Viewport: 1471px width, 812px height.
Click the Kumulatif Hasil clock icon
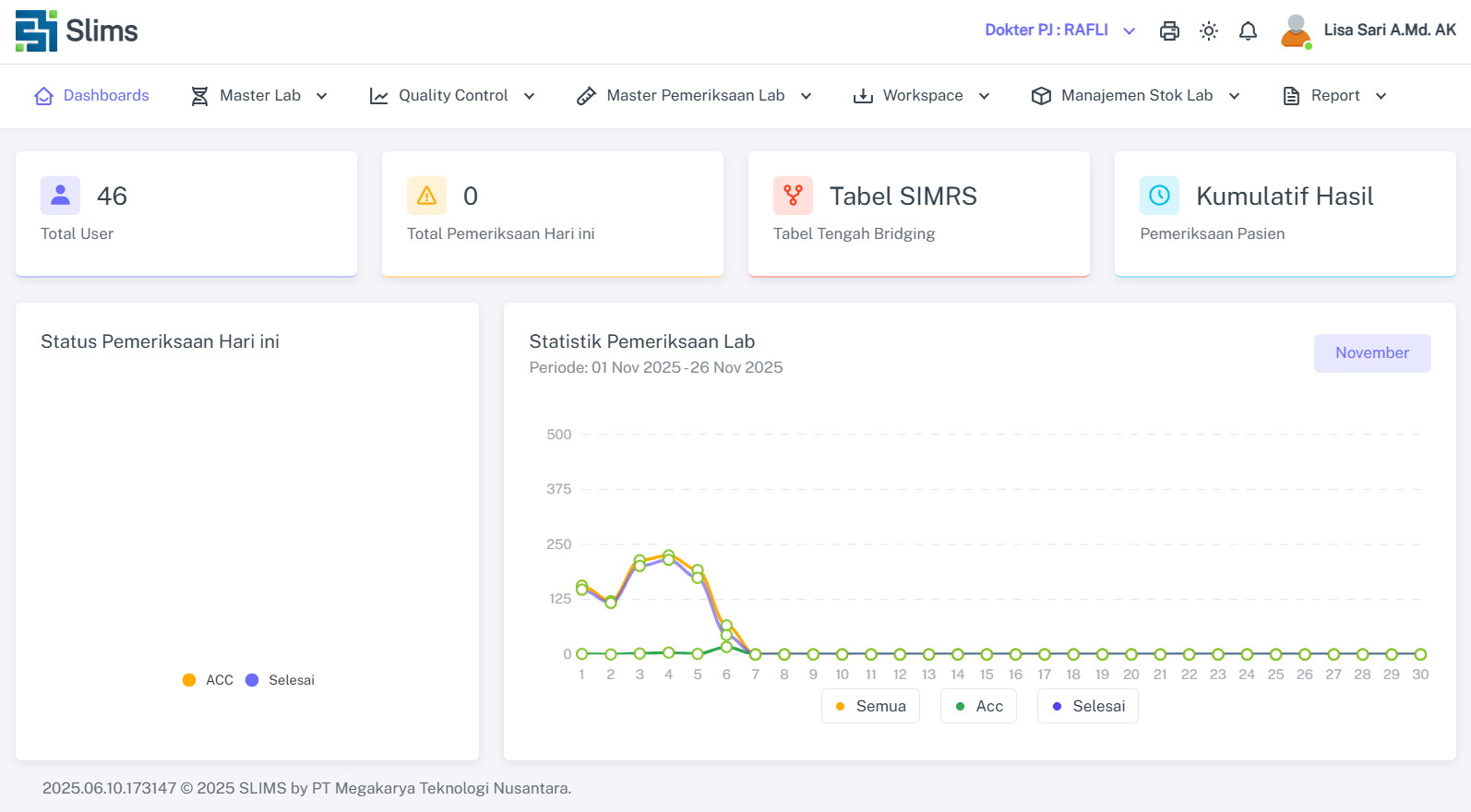point(1159,196)
